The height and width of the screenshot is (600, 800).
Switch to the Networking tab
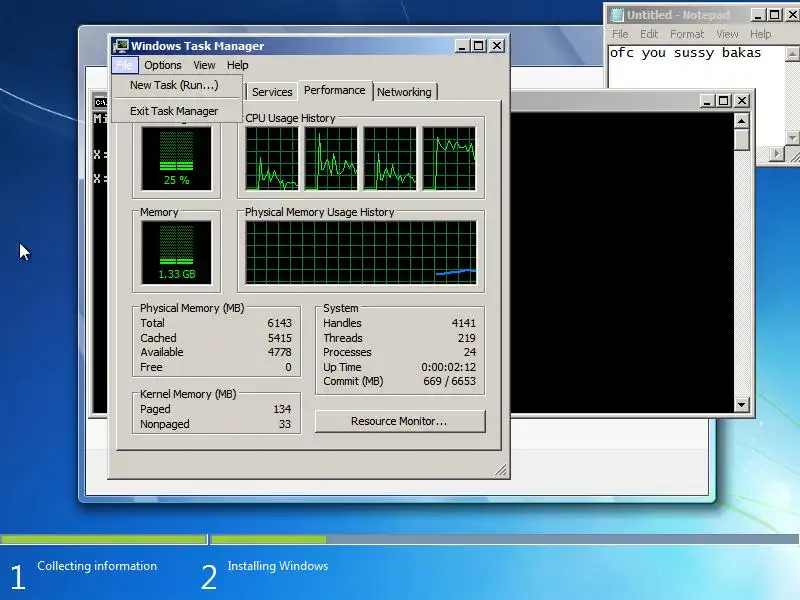click(404, 92)
